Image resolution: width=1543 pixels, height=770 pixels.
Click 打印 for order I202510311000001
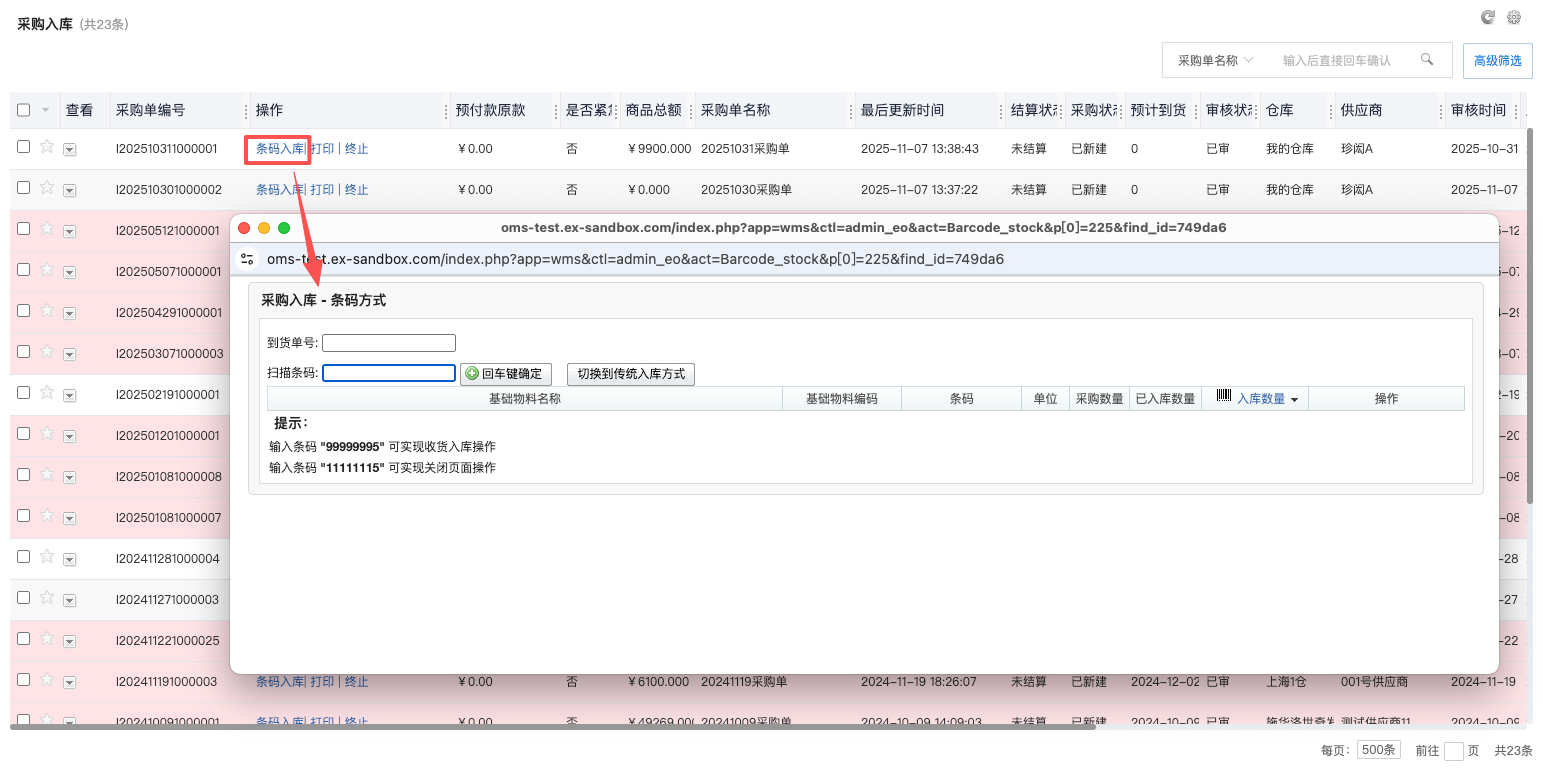pyautogui.click(x=322, y=149)
